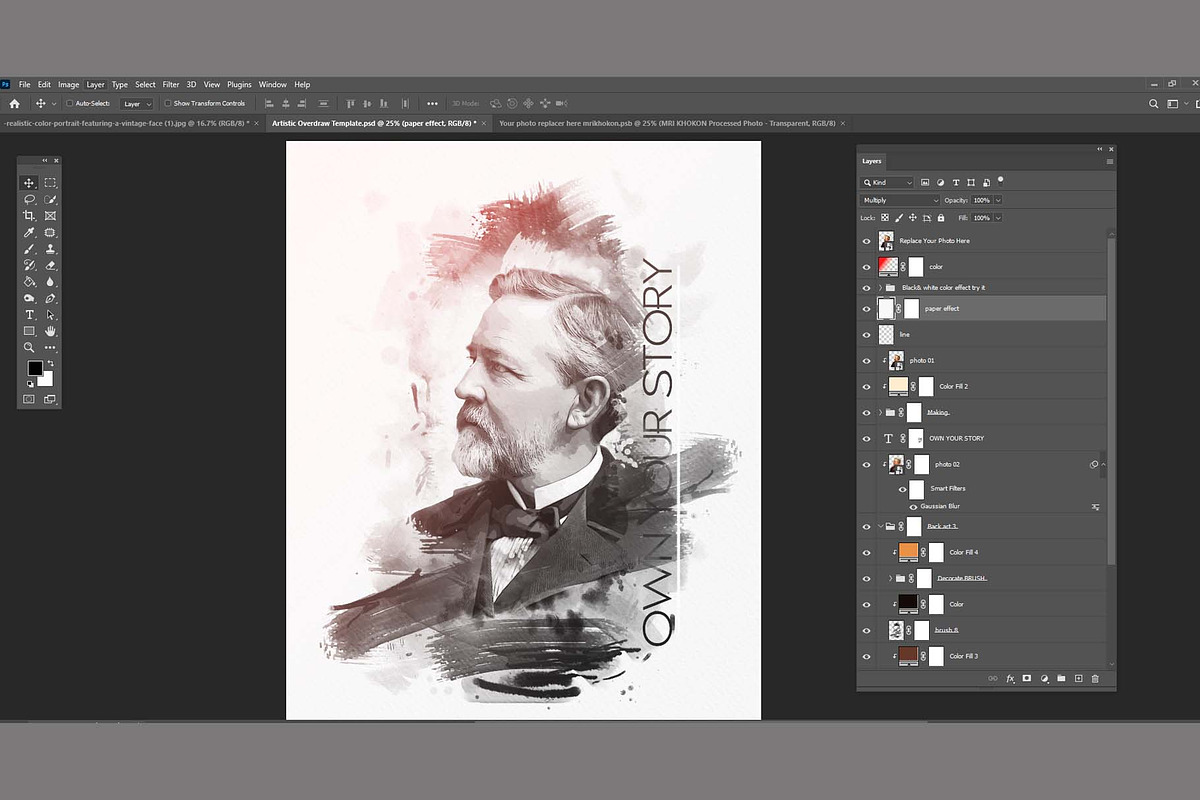Select the Pen tool

[50, 298]
